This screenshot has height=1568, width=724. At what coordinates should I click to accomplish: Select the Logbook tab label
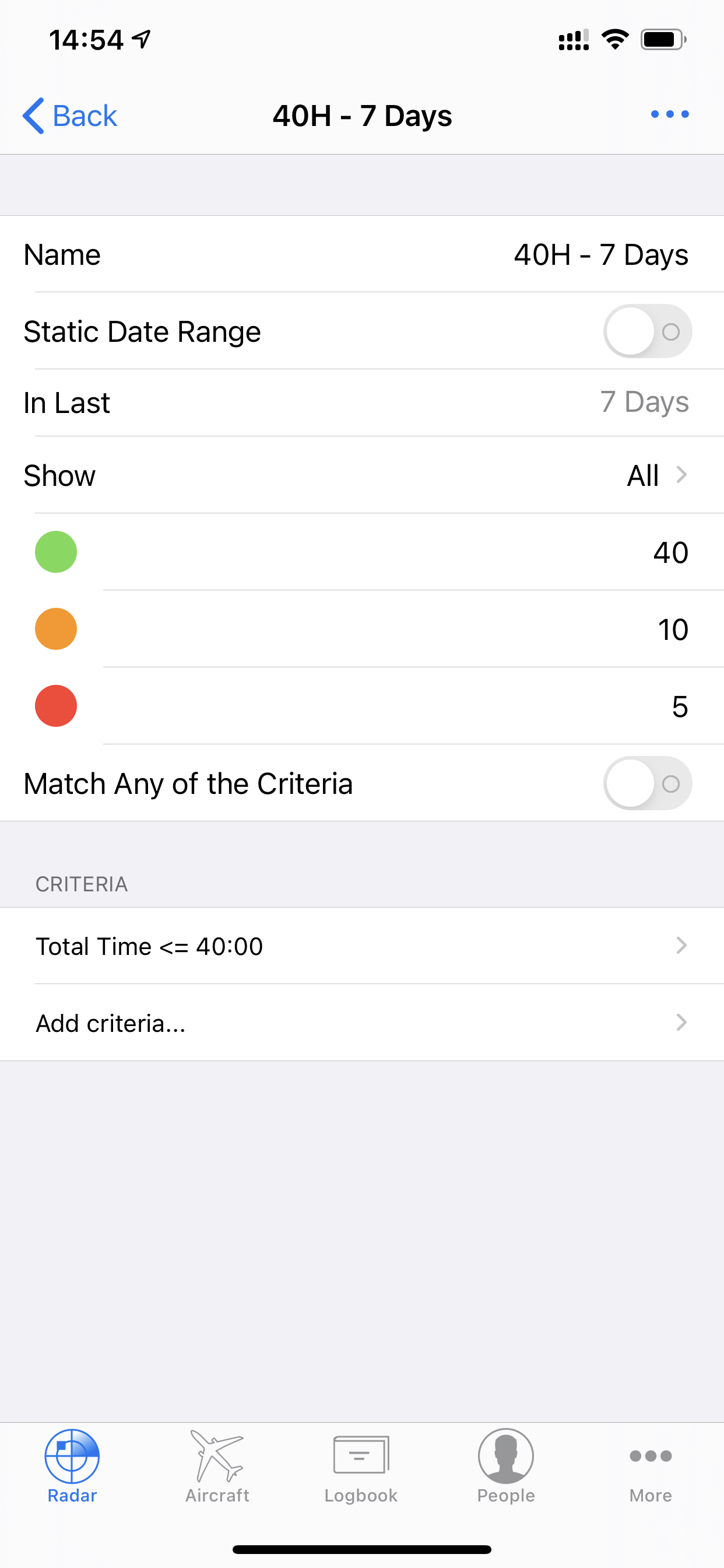pos(361,1496)
